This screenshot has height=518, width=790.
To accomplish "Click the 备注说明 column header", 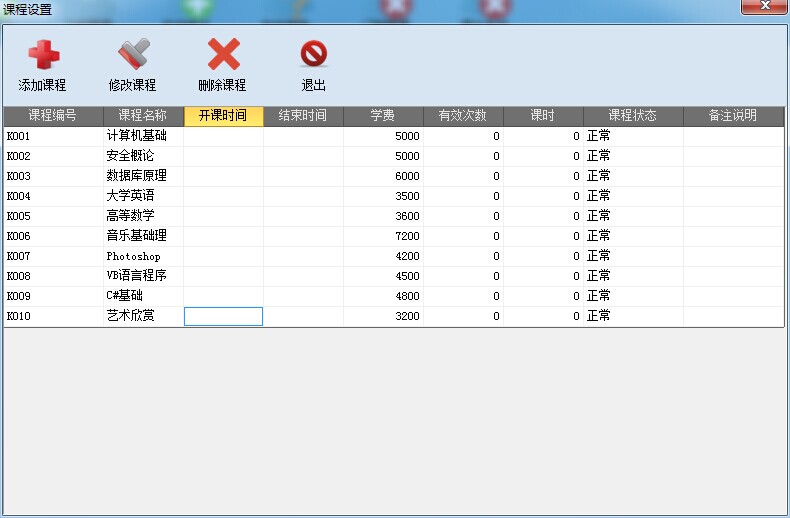I will [x=734, y=116].
